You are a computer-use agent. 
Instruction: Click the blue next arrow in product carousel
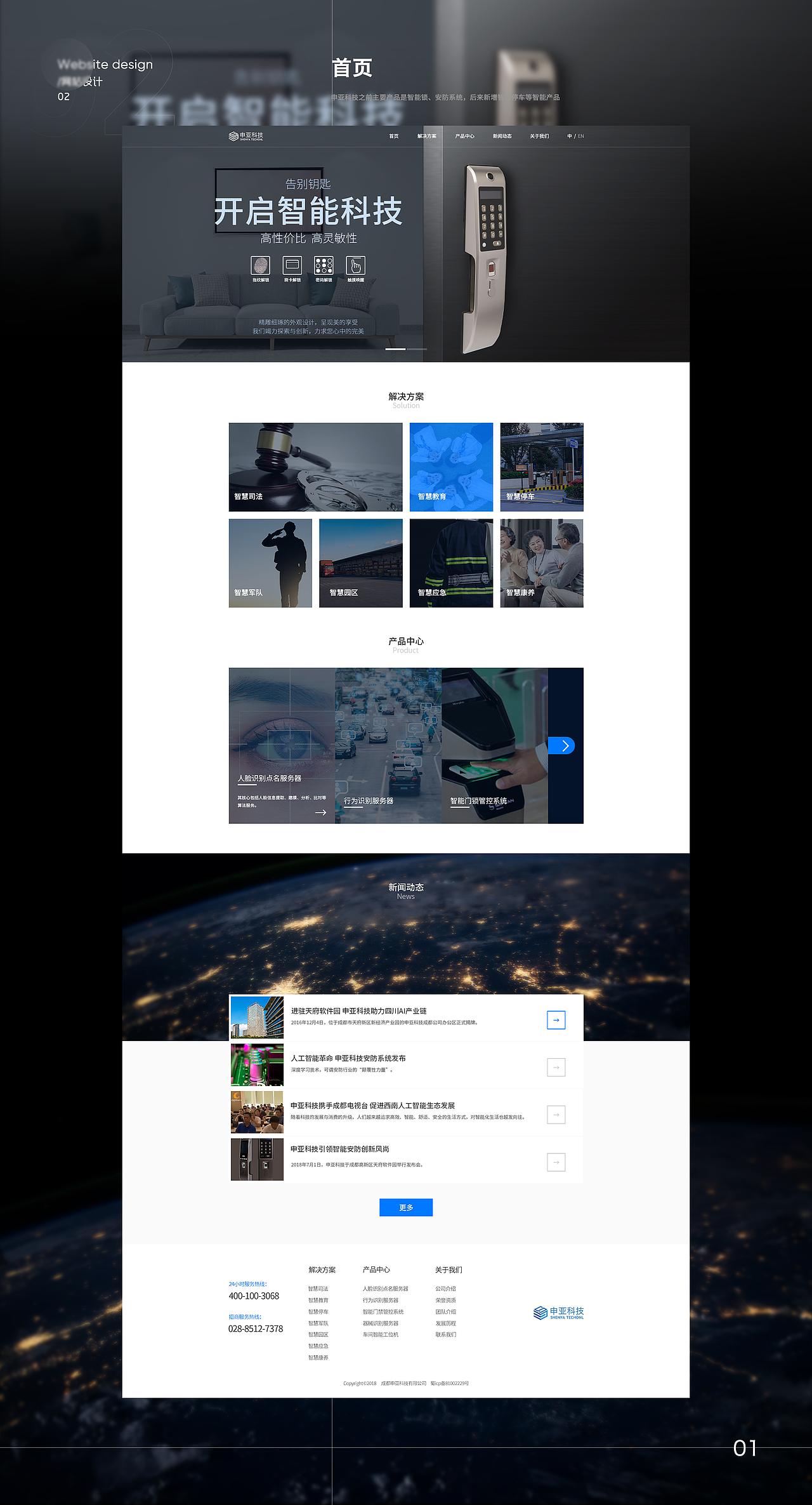pos(561,746)
